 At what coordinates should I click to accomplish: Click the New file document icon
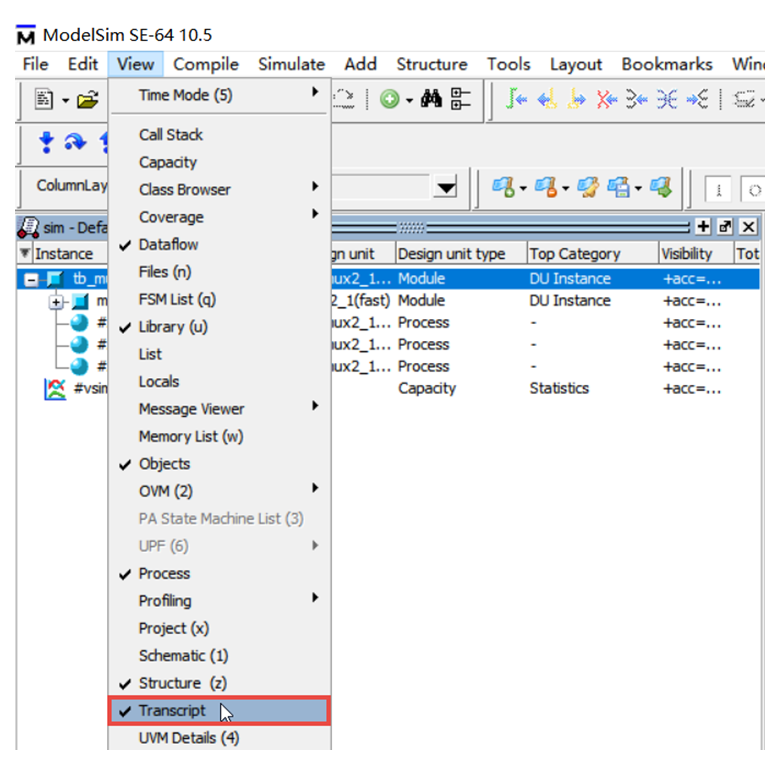pos(44,99)
